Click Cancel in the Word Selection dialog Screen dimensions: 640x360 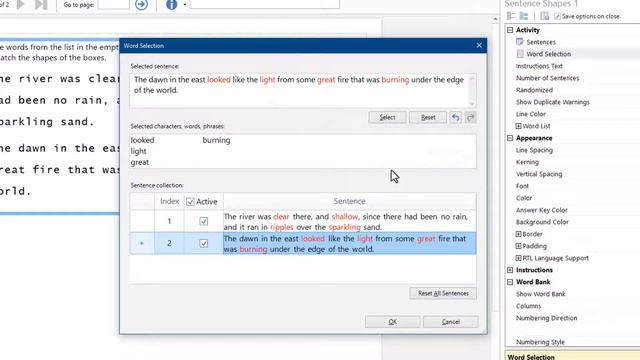click(x=451, y=322)
